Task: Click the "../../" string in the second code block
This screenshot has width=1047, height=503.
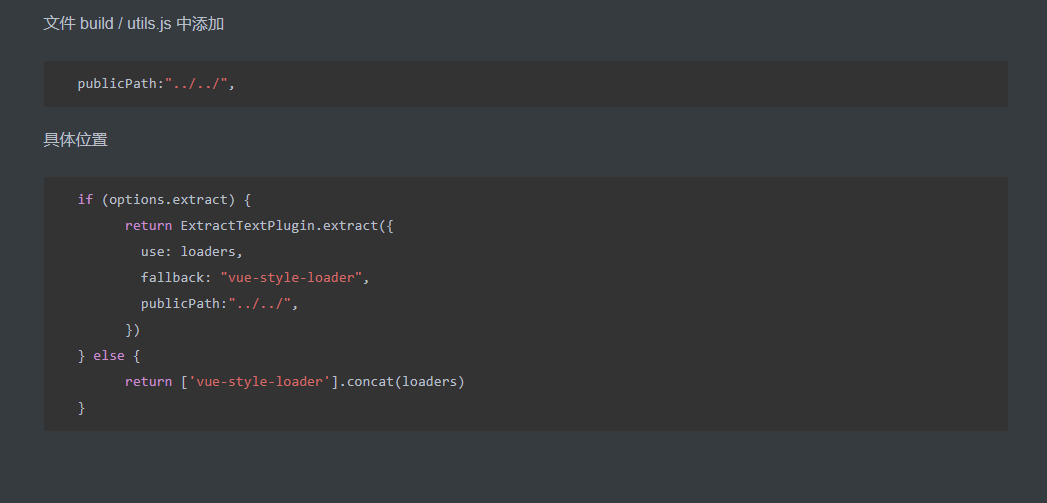Action: [259, 304]
